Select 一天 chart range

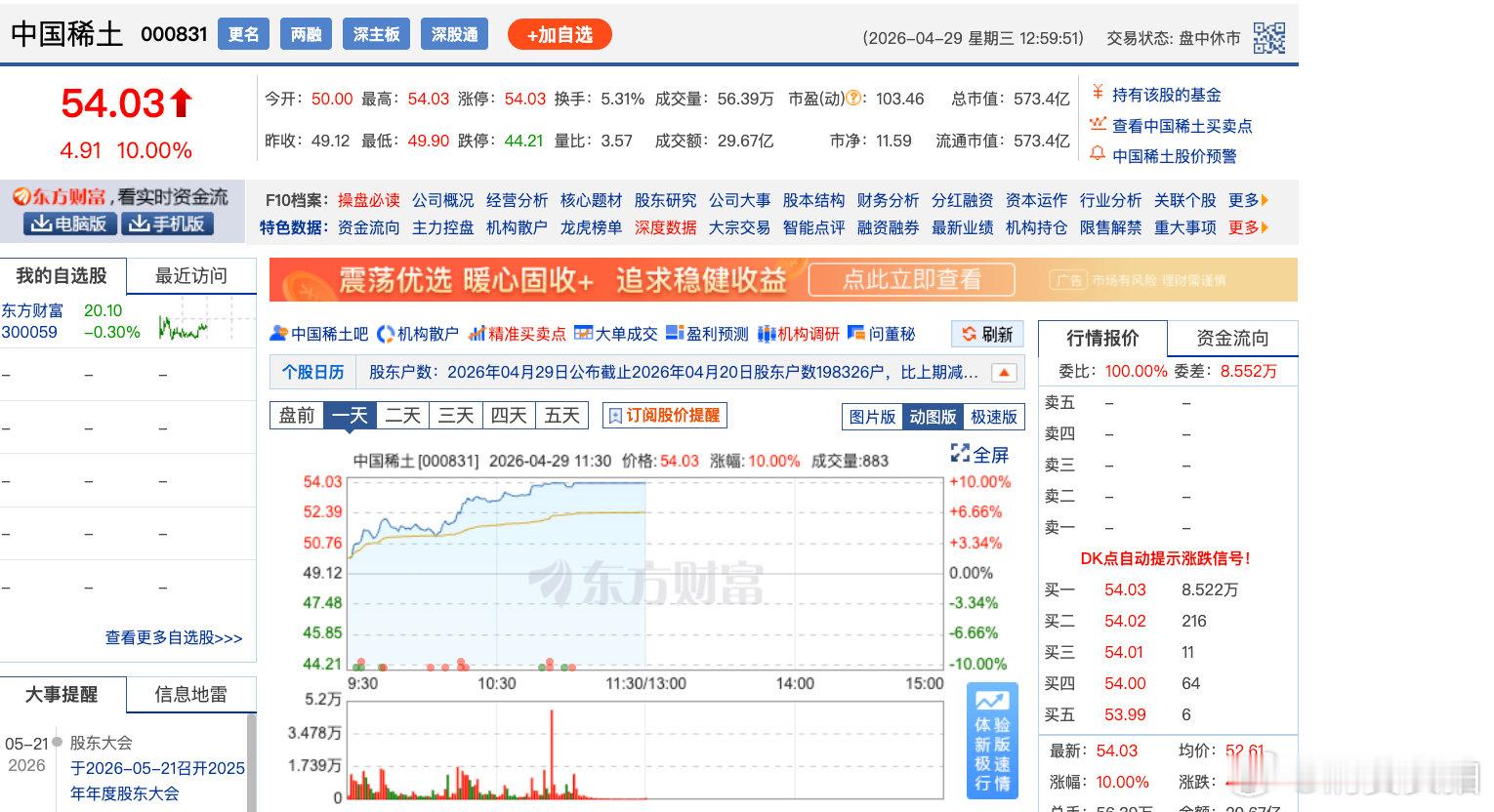click(x=350, y=416)
